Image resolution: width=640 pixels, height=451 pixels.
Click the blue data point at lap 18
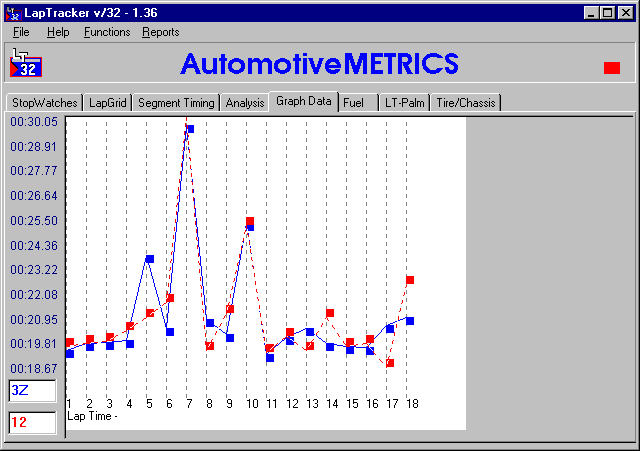click(410, 321)
